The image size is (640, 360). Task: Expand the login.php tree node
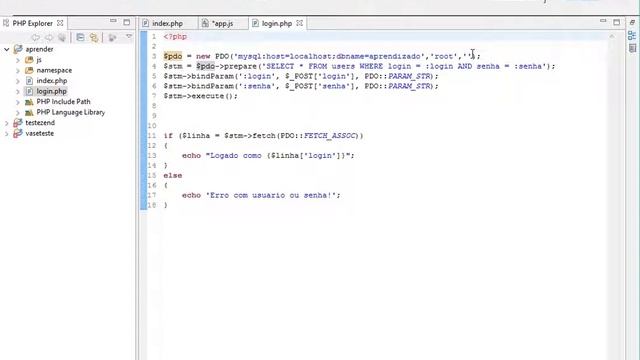tap(18, 91)
